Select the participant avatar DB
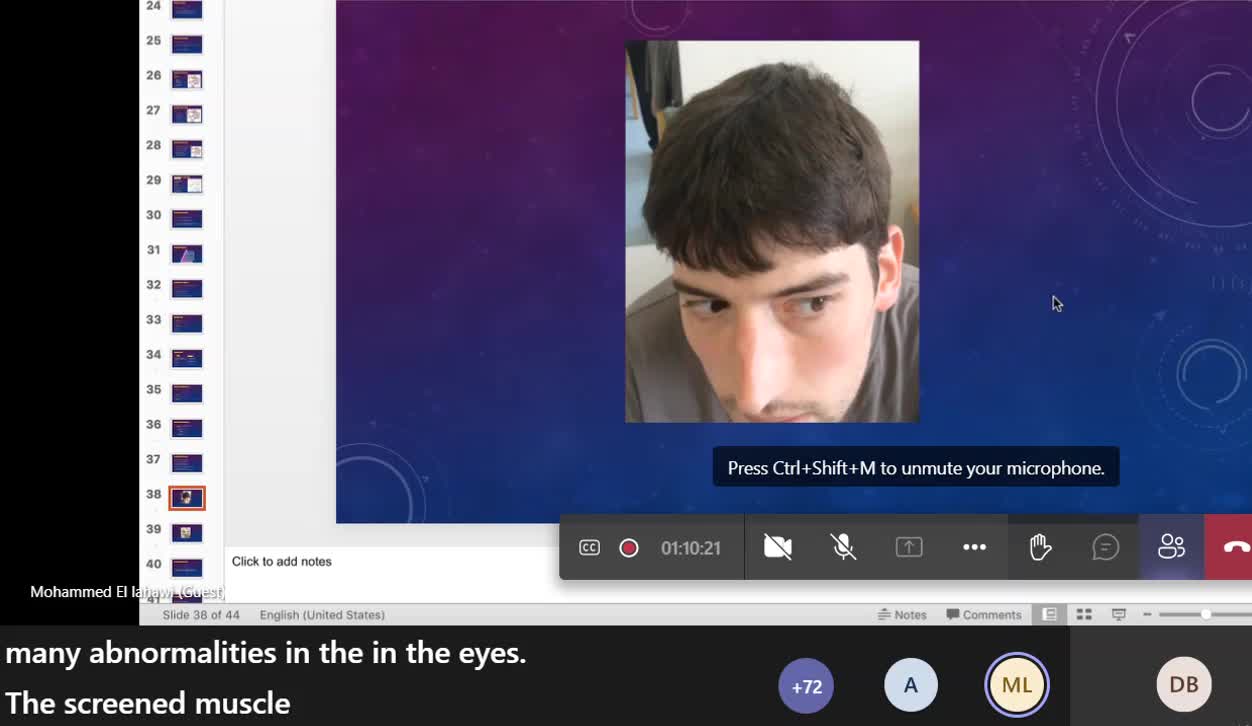This screenshot has width=1252, height=726. click(1184, 685)
